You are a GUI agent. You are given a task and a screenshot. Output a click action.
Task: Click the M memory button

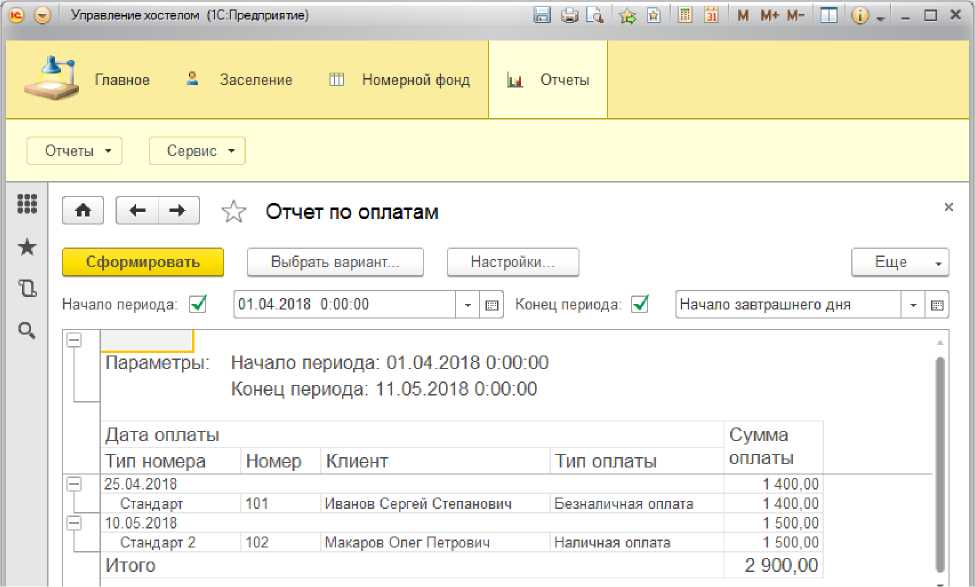pos(742,16)
